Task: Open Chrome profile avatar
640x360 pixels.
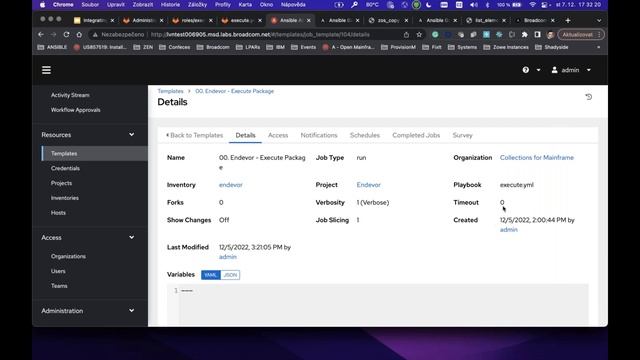Action: [550, 35]
